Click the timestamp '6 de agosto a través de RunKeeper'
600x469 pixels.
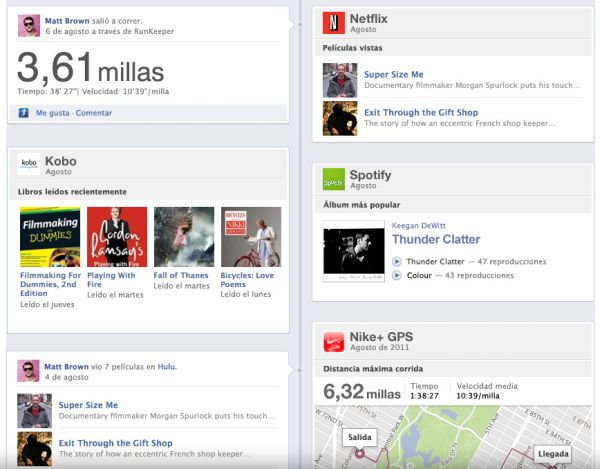point(109,31)
